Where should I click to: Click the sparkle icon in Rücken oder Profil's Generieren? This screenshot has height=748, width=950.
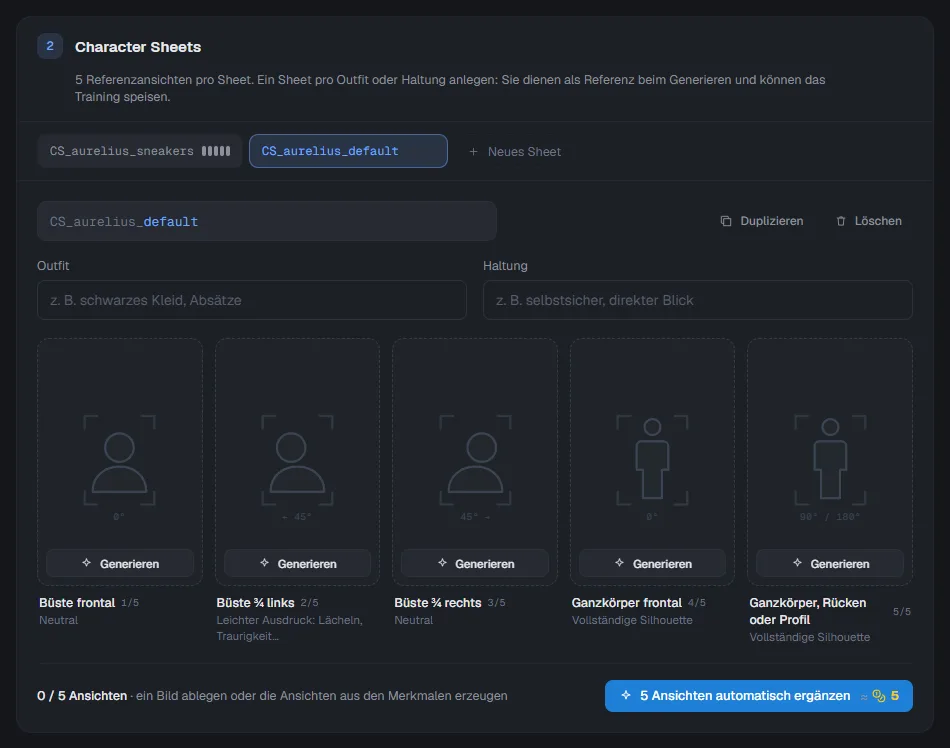(x=797, y=563)
